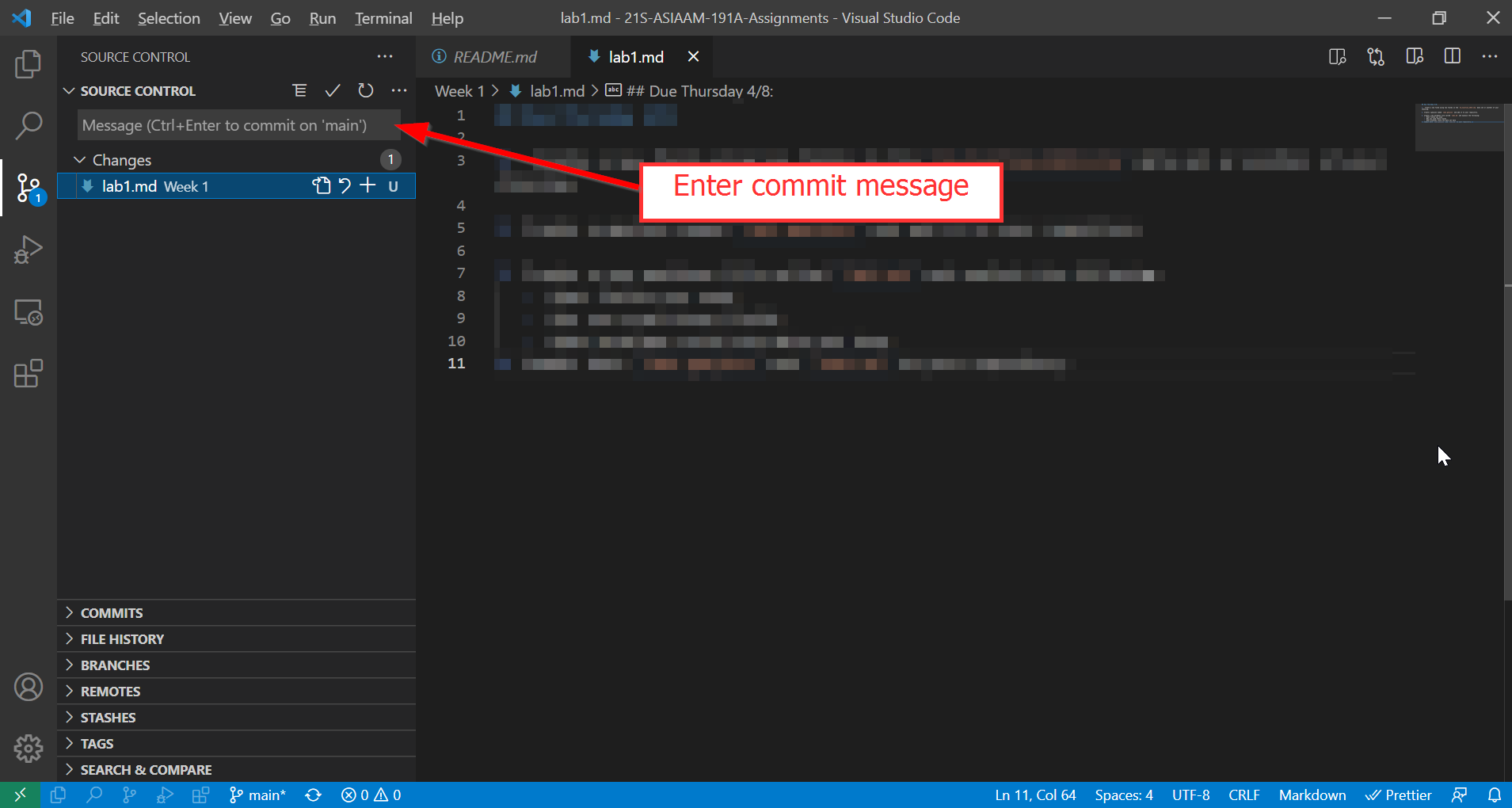This screenshot has width=1512, height=808.
Task: Open Run and Debug view
Action: (x=29, y=250)
